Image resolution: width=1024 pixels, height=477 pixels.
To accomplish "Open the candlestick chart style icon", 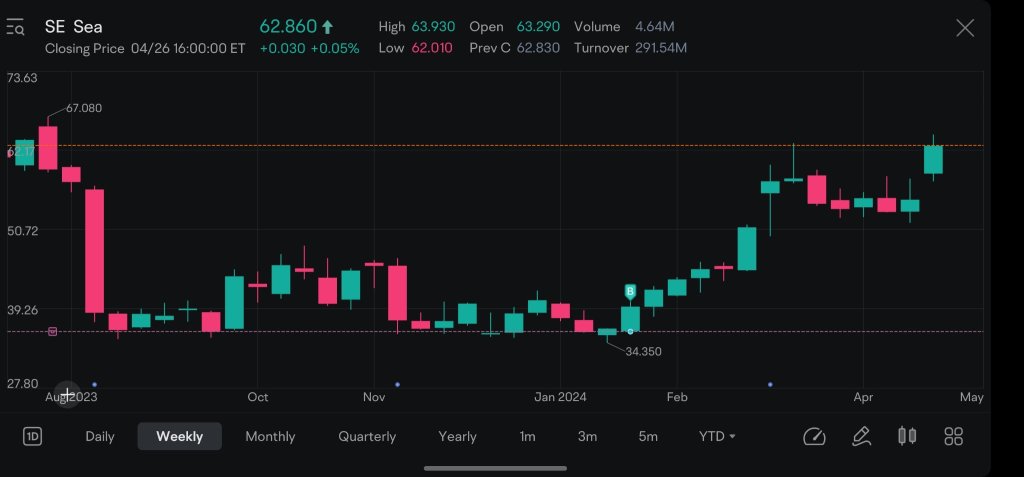I will click(x=907, y=436).
